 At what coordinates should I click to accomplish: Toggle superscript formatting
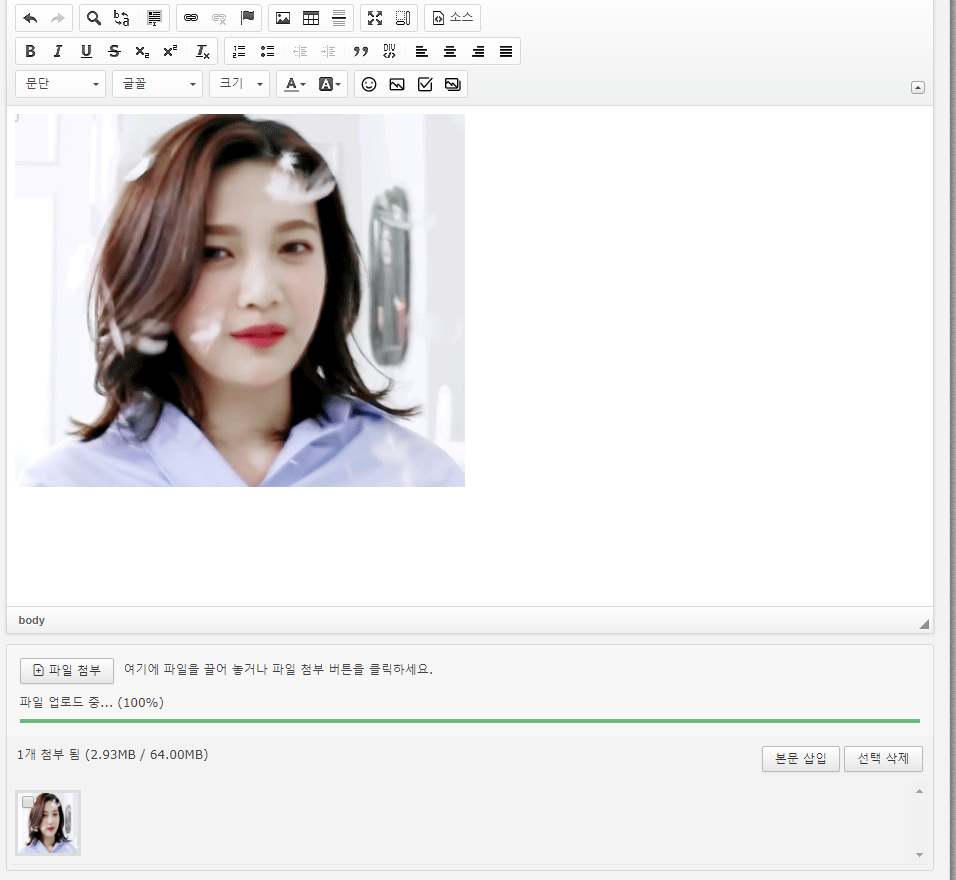coord(170,51)
